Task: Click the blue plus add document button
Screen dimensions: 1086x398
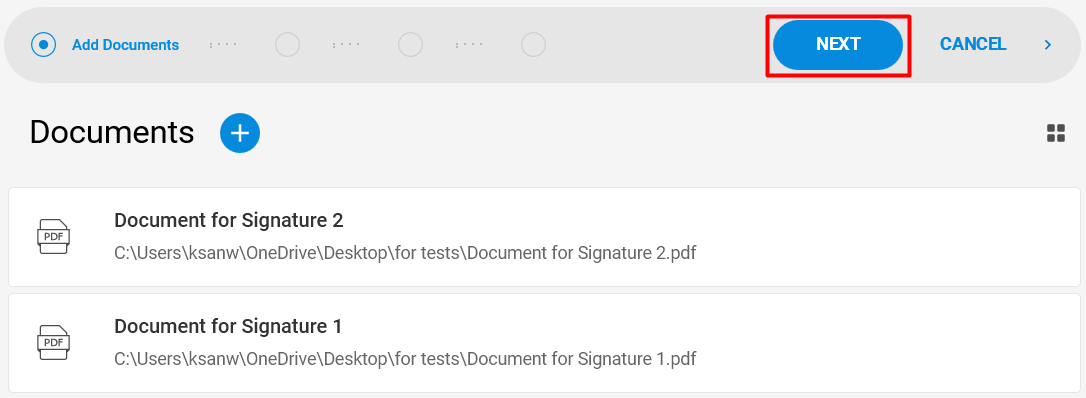Action: 240,133
